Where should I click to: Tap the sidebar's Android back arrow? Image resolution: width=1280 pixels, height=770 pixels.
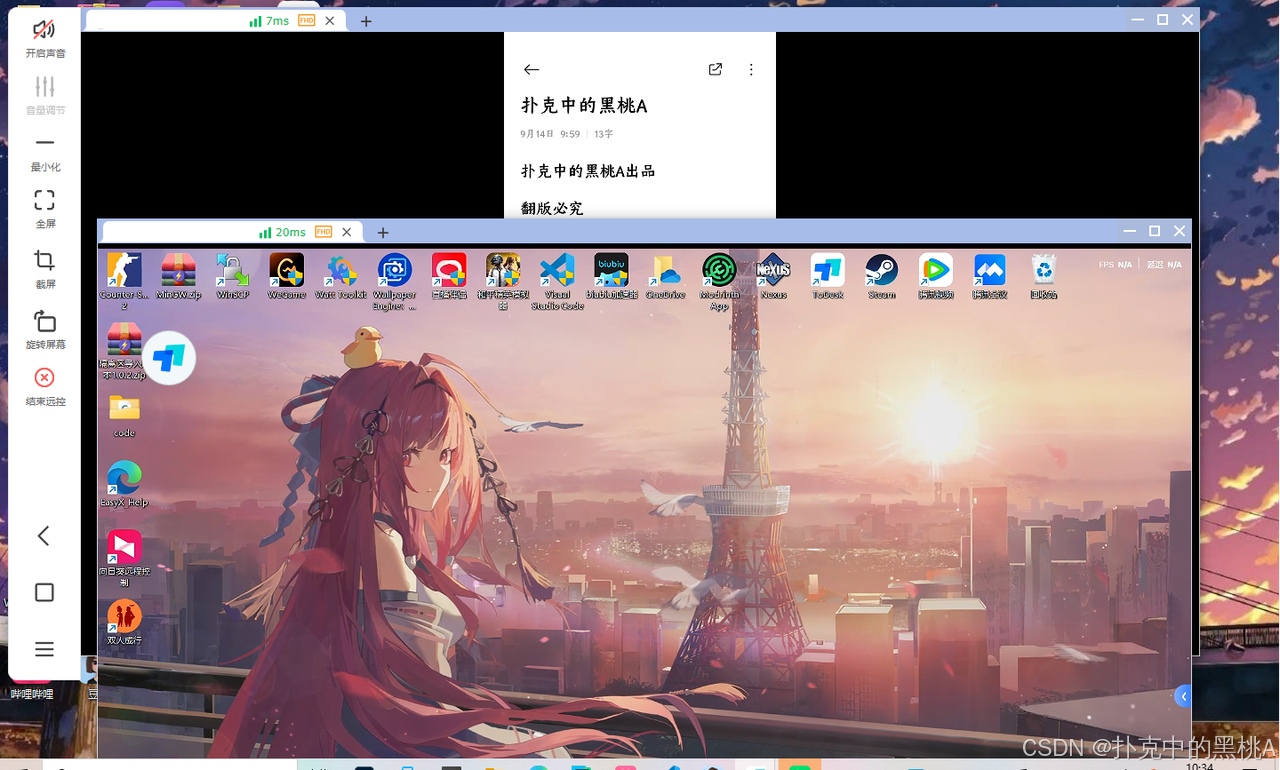[44, 536]
